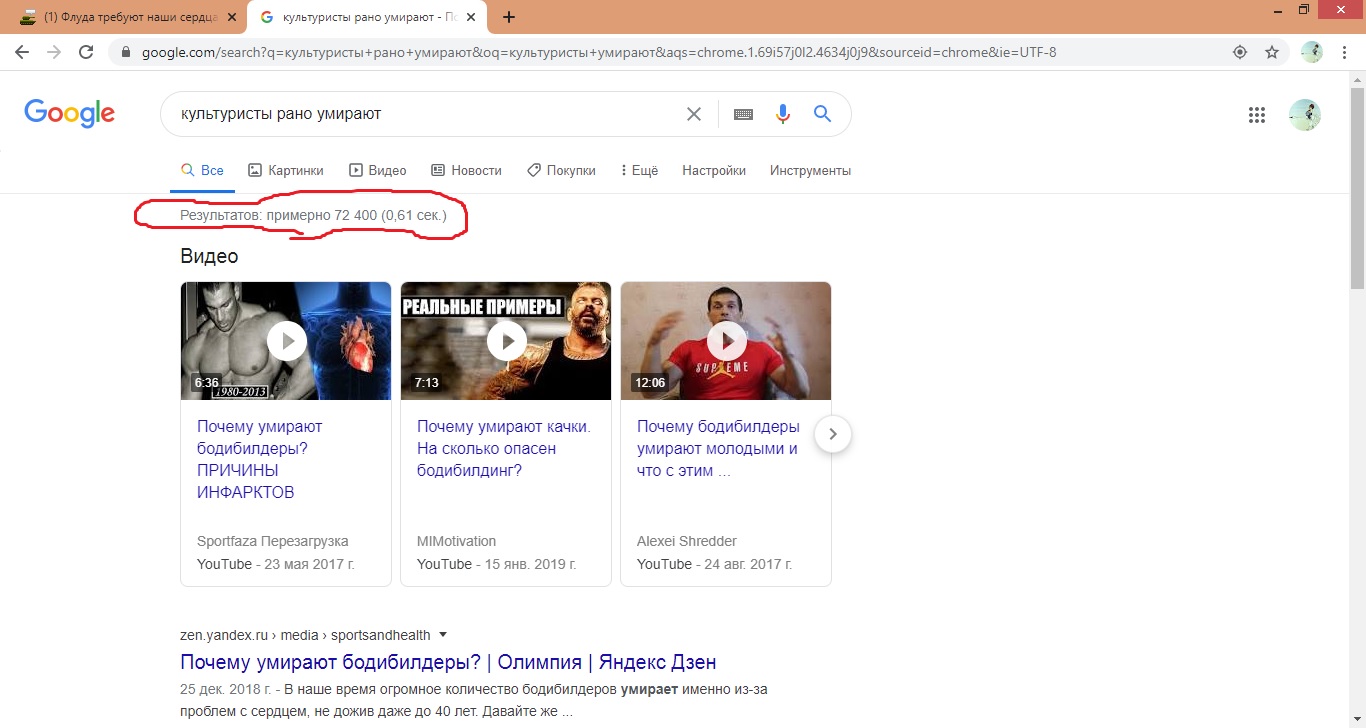Image resolution: width=1366 pixels, height=728 pixels.
Task: Play the 'РЕАЛЬНЫЕ ПРИМЕРЫ' 7:13 video thumbnail
Action: [506, 341]
